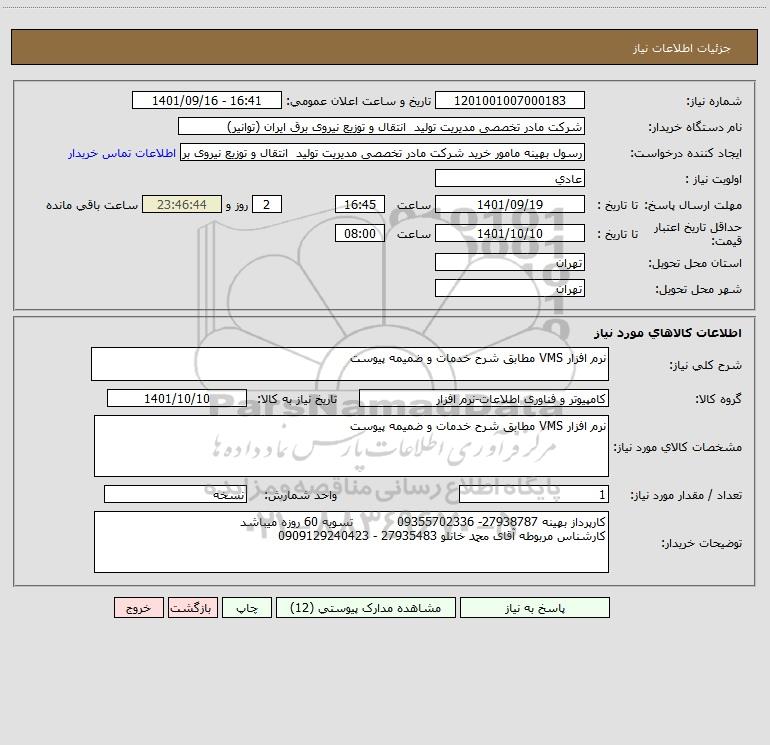Viewport: 770px width, 745px height.
Task: Click the buyer organization name field
Action: (x=381, y=126)
